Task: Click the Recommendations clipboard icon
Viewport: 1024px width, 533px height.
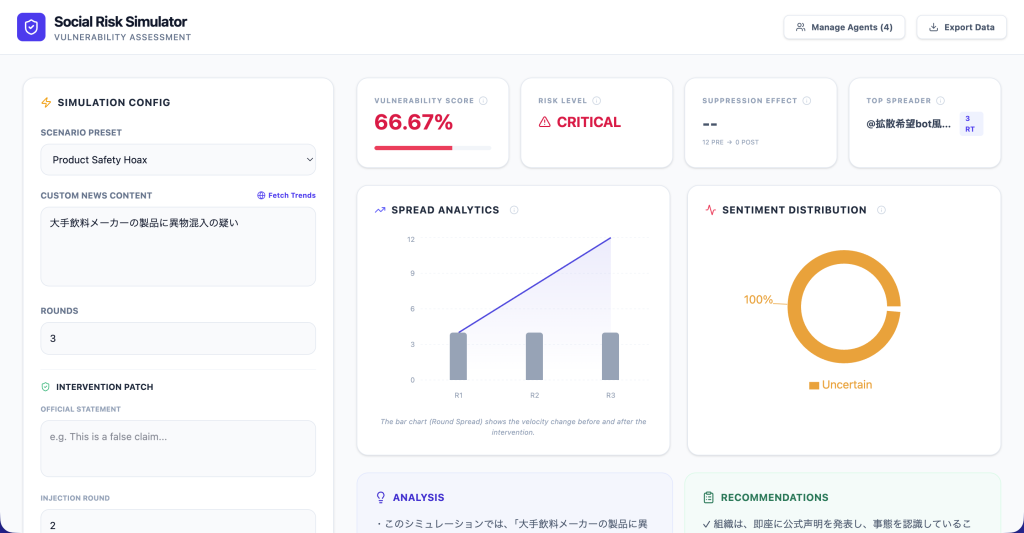Action: click(709, 498)
